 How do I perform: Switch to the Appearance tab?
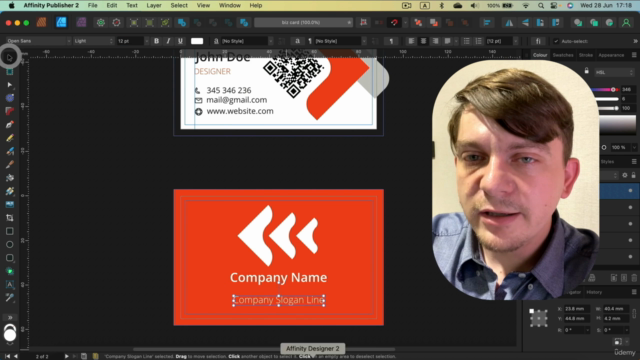click(x=611, y=55)
